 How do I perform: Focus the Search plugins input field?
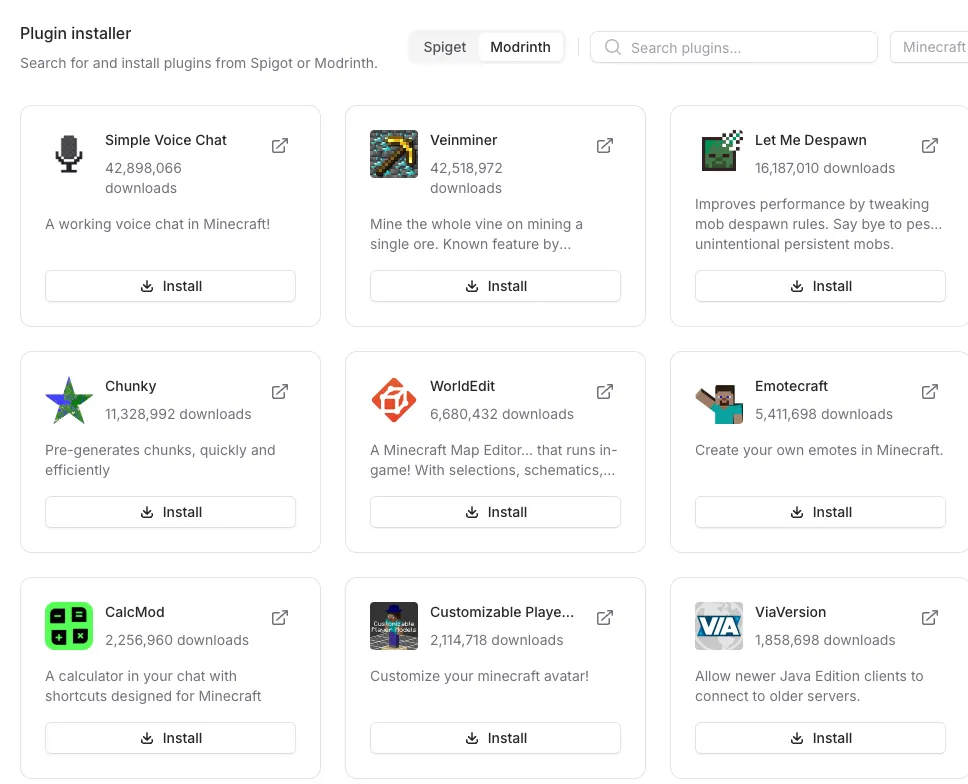pos(733,47)
